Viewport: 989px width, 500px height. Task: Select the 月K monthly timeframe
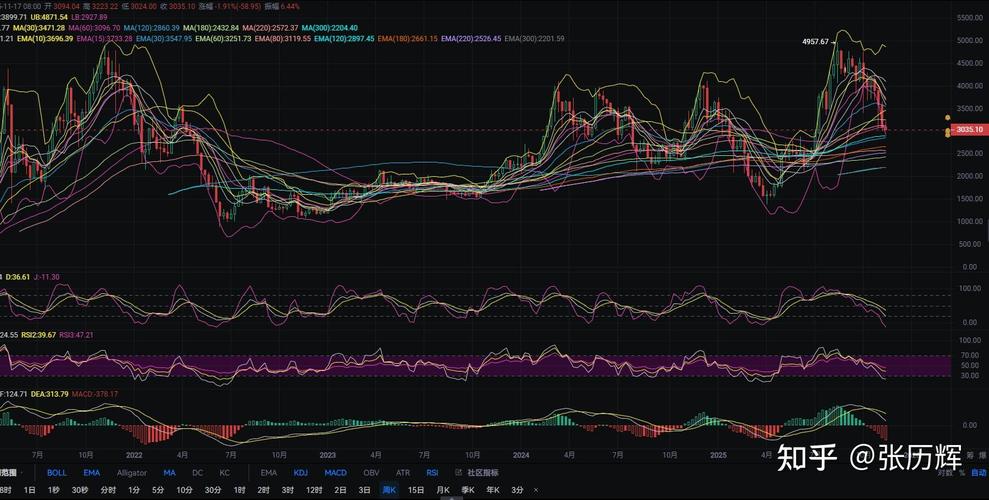pos(442,490)
